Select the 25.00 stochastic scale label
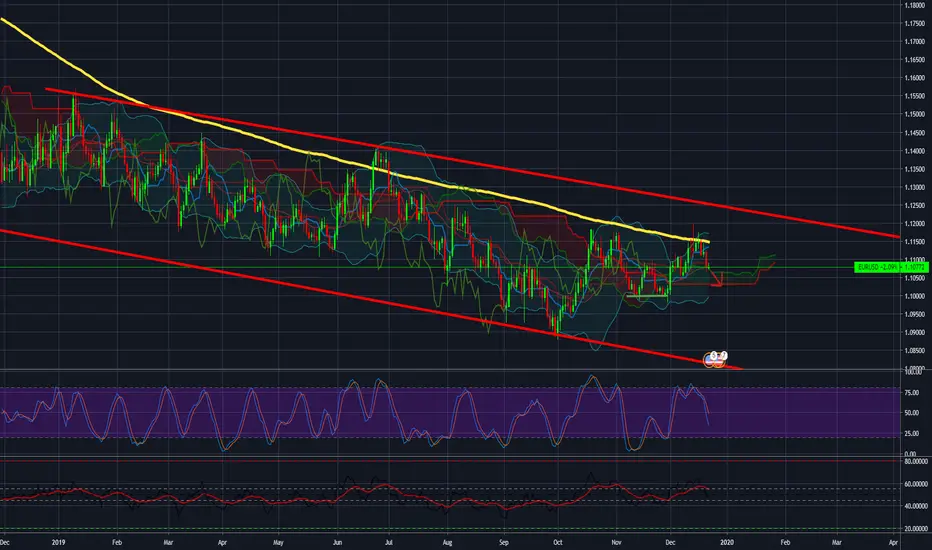This screenshot has height=550, width=932. (912, 433)
